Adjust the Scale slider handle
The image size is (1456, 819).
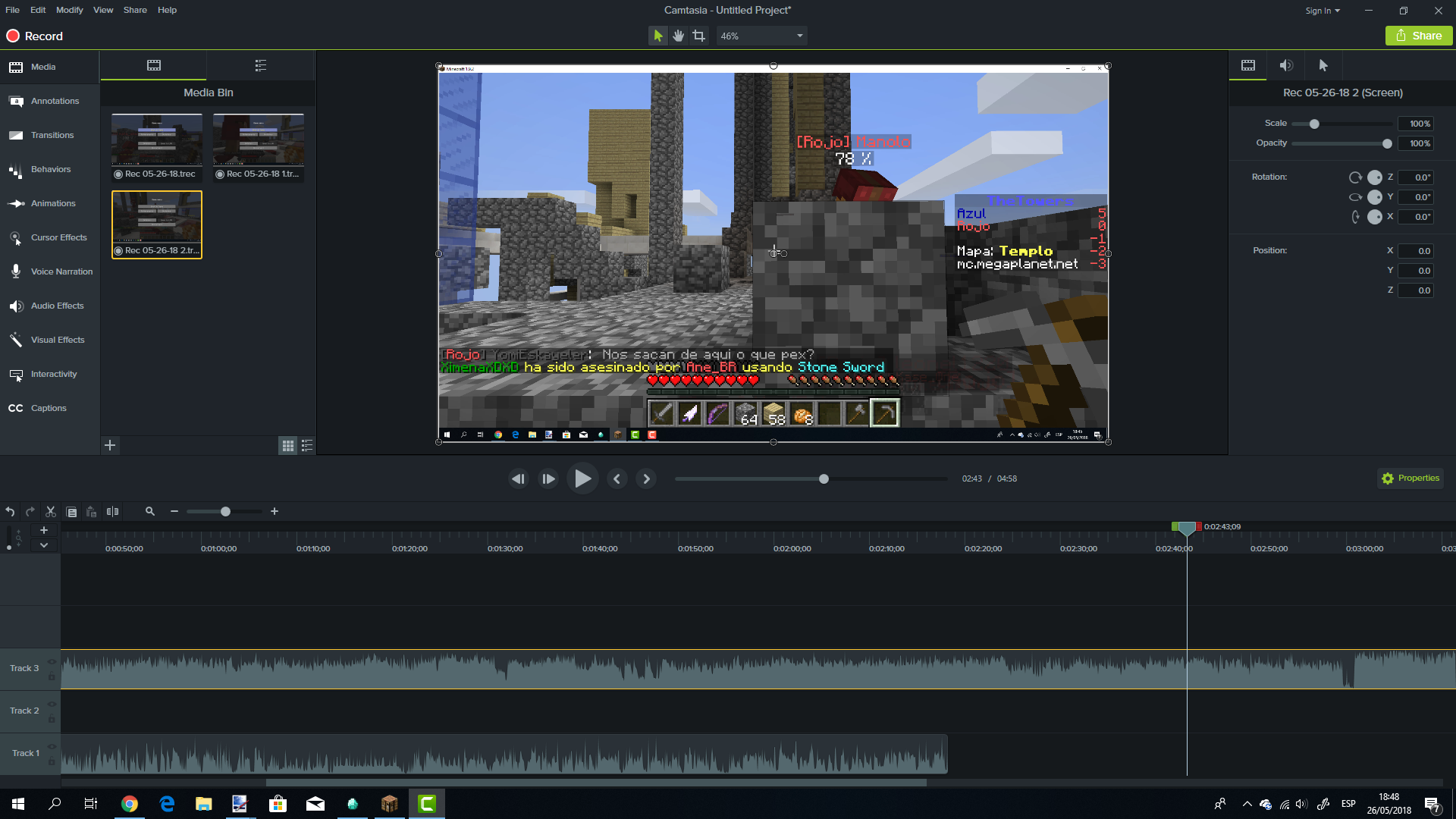[1314, 124]
